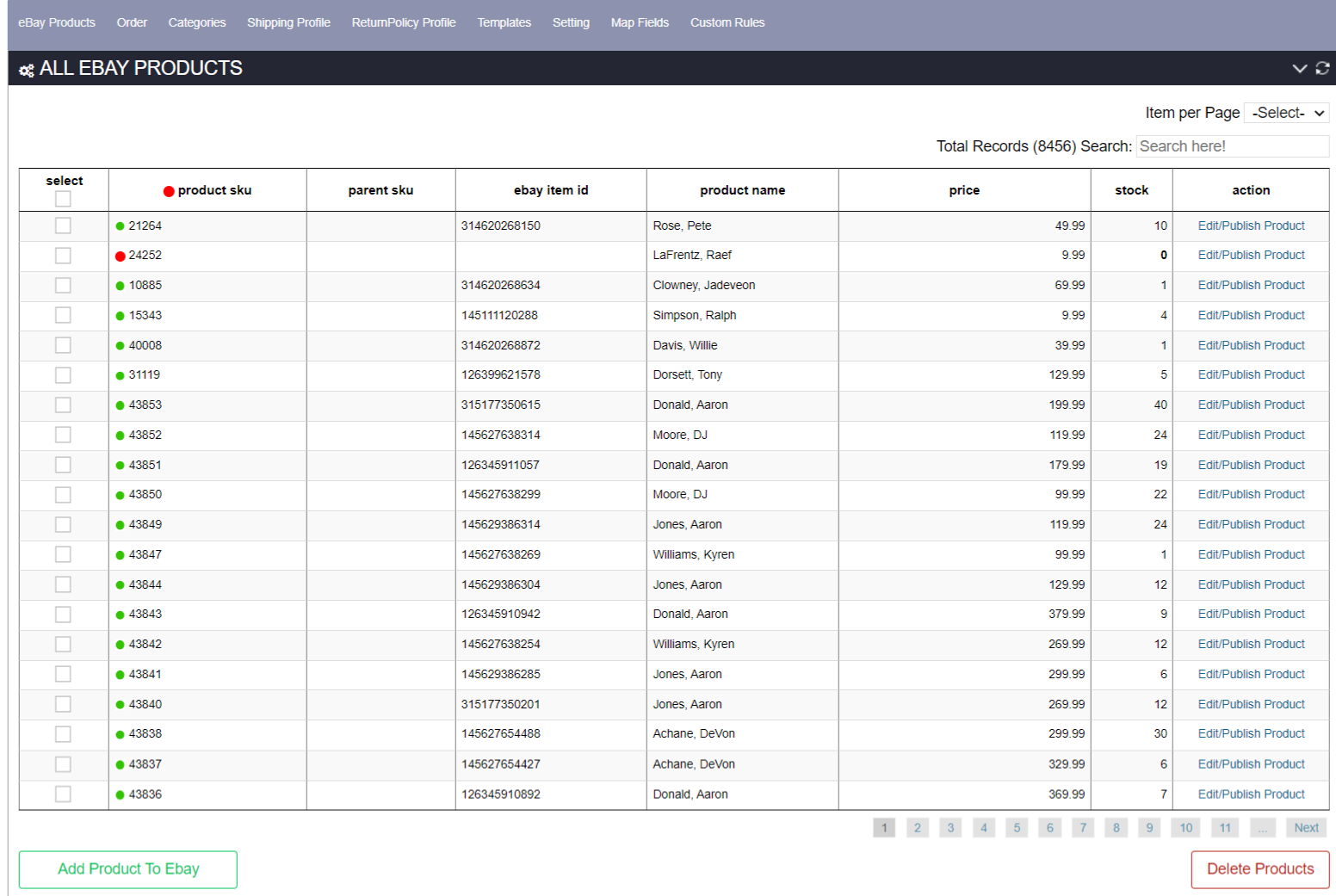This screenshot has width=1336, height=896.
Task: Click parent sku column header
Action: pos(380,190)
